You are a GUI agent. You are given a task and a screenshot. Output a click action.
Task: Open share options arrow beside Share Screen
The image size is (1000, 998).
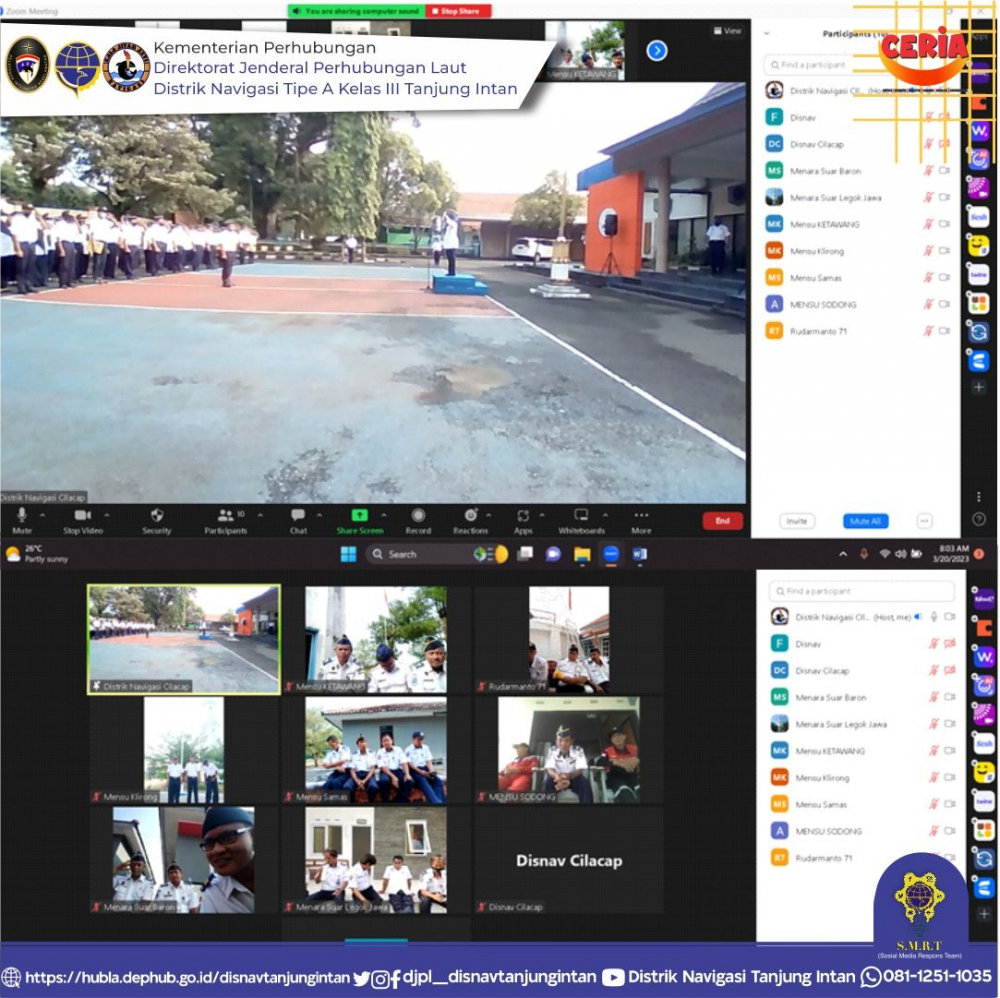tap(383, 514)
